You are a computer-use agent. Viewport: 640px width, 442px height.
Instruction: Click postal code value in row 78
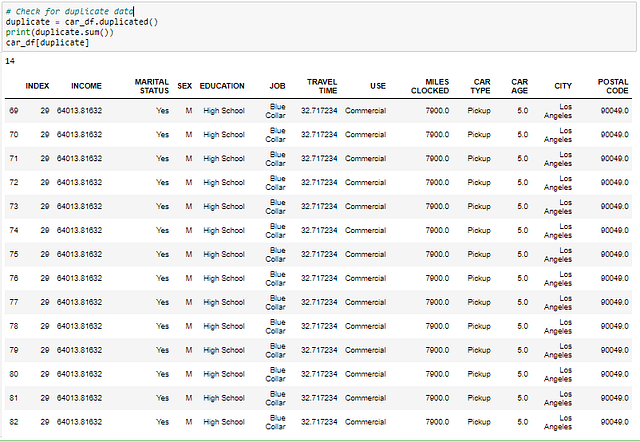(614, 326)
